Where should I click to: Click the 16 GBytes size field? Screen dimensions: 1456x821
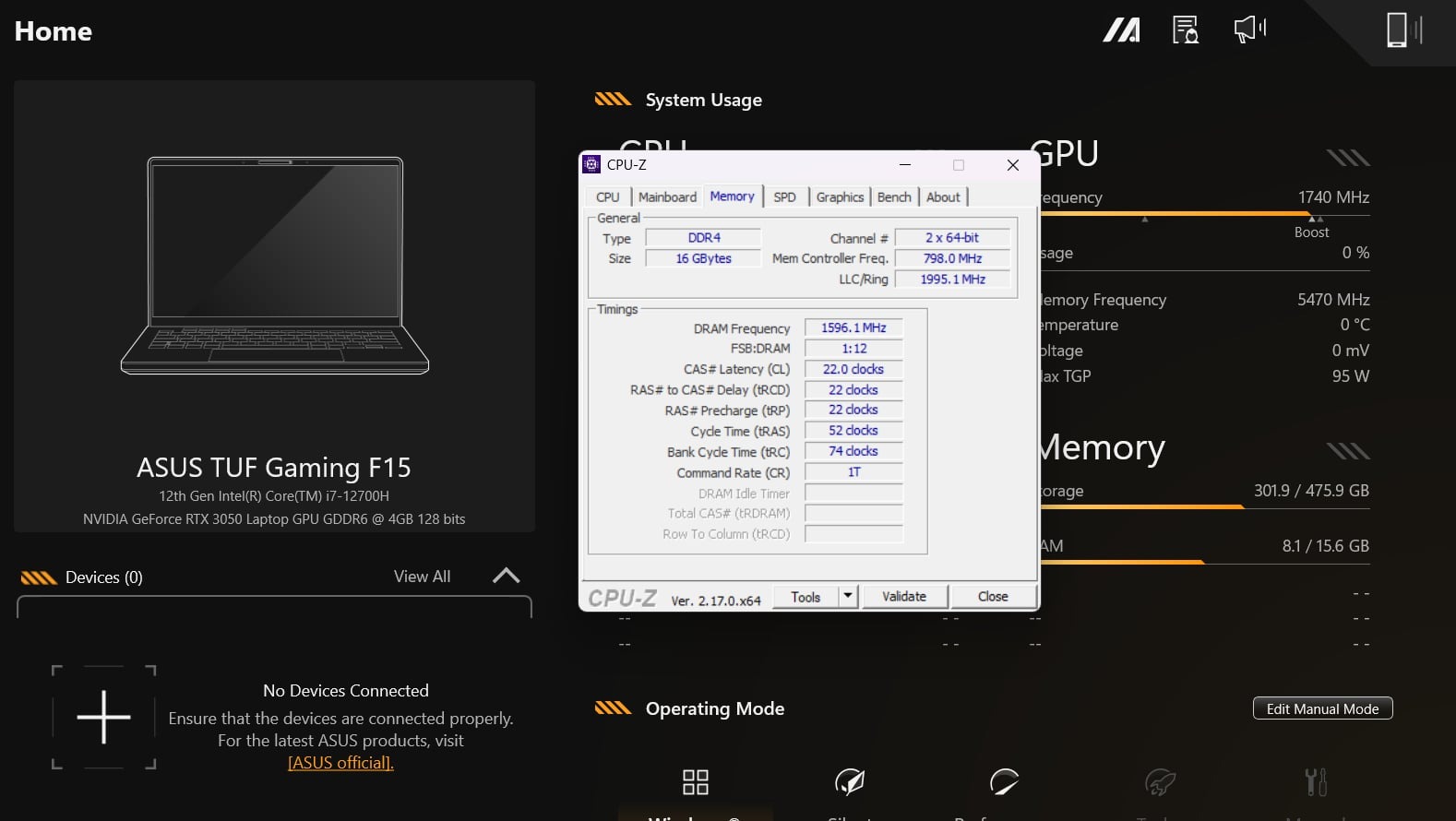(703, 258)
